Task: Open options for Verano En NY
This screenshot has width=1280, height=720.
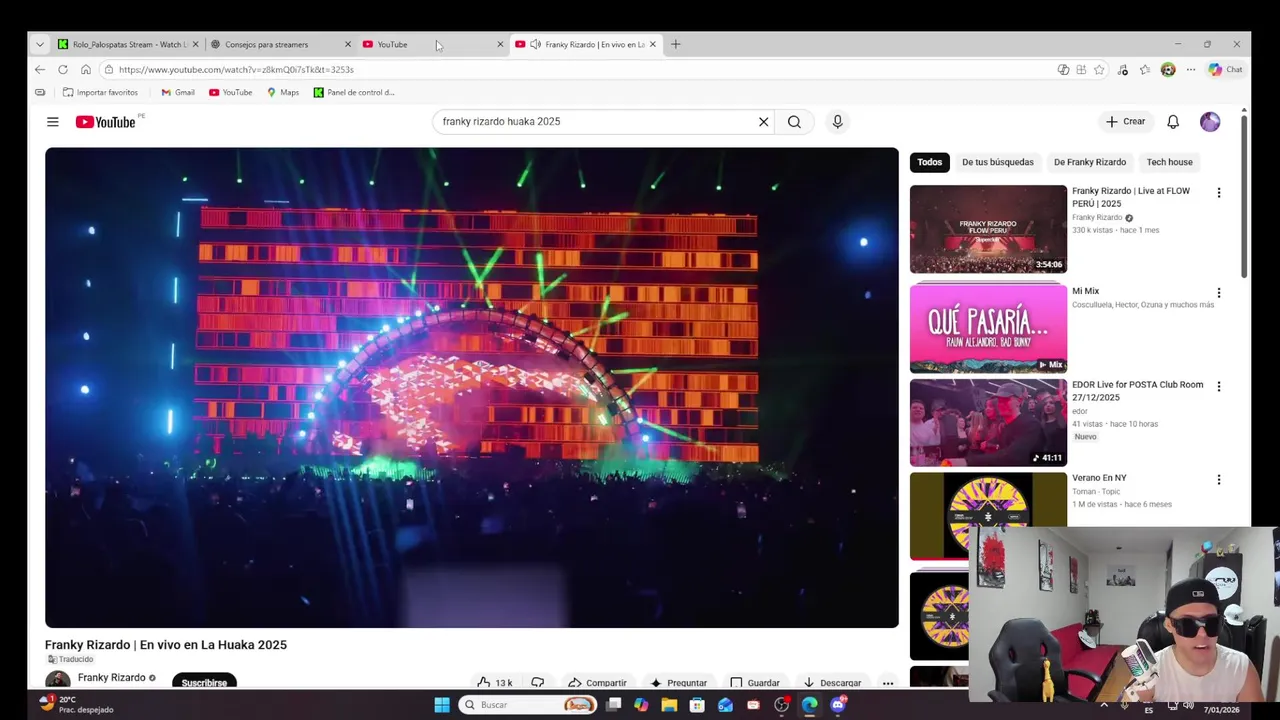Action: (1218, 480)
